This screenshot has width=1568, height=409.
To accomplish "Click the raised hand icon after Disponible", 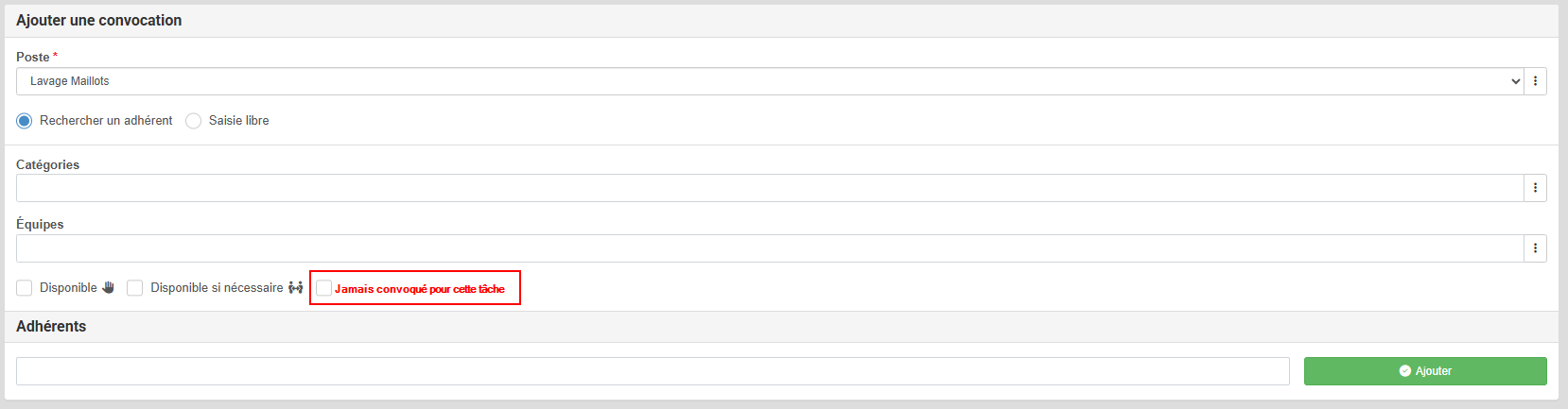I will [108, 288].
